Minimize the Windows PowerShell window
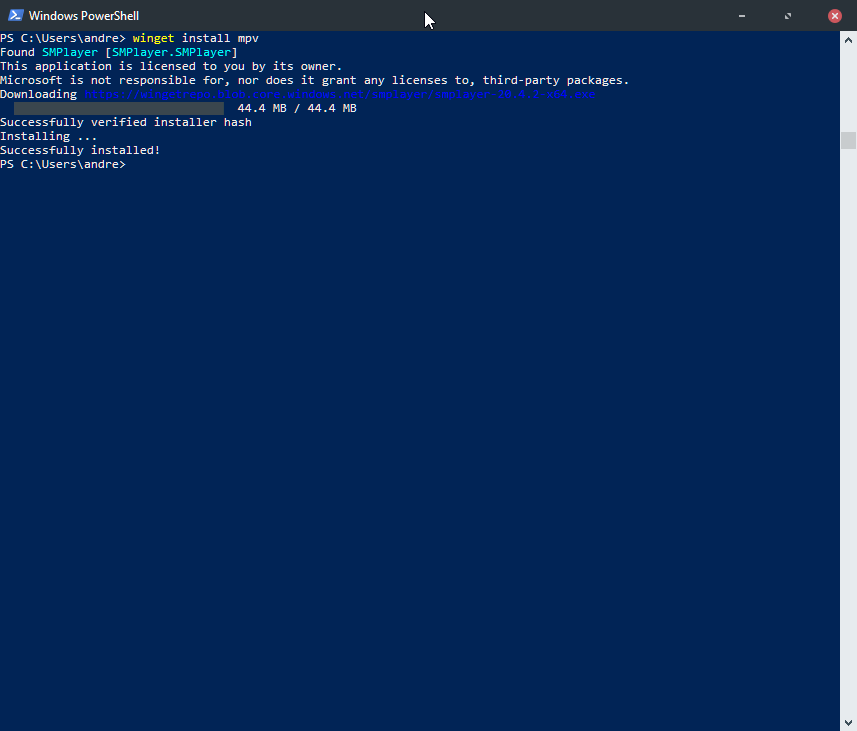Screen dimensions: 857x731 pos(742,16)
